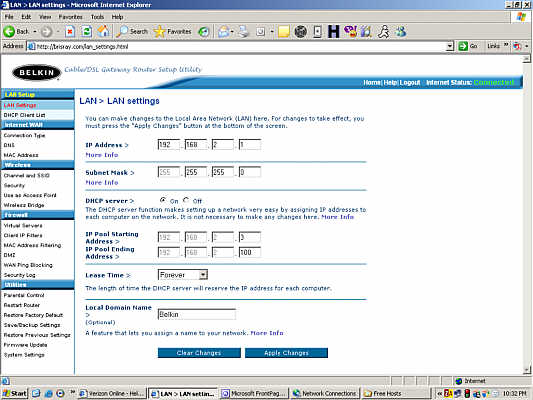Switch to Microsoft FrontPage taskbar window

click(x=254, y=394)
